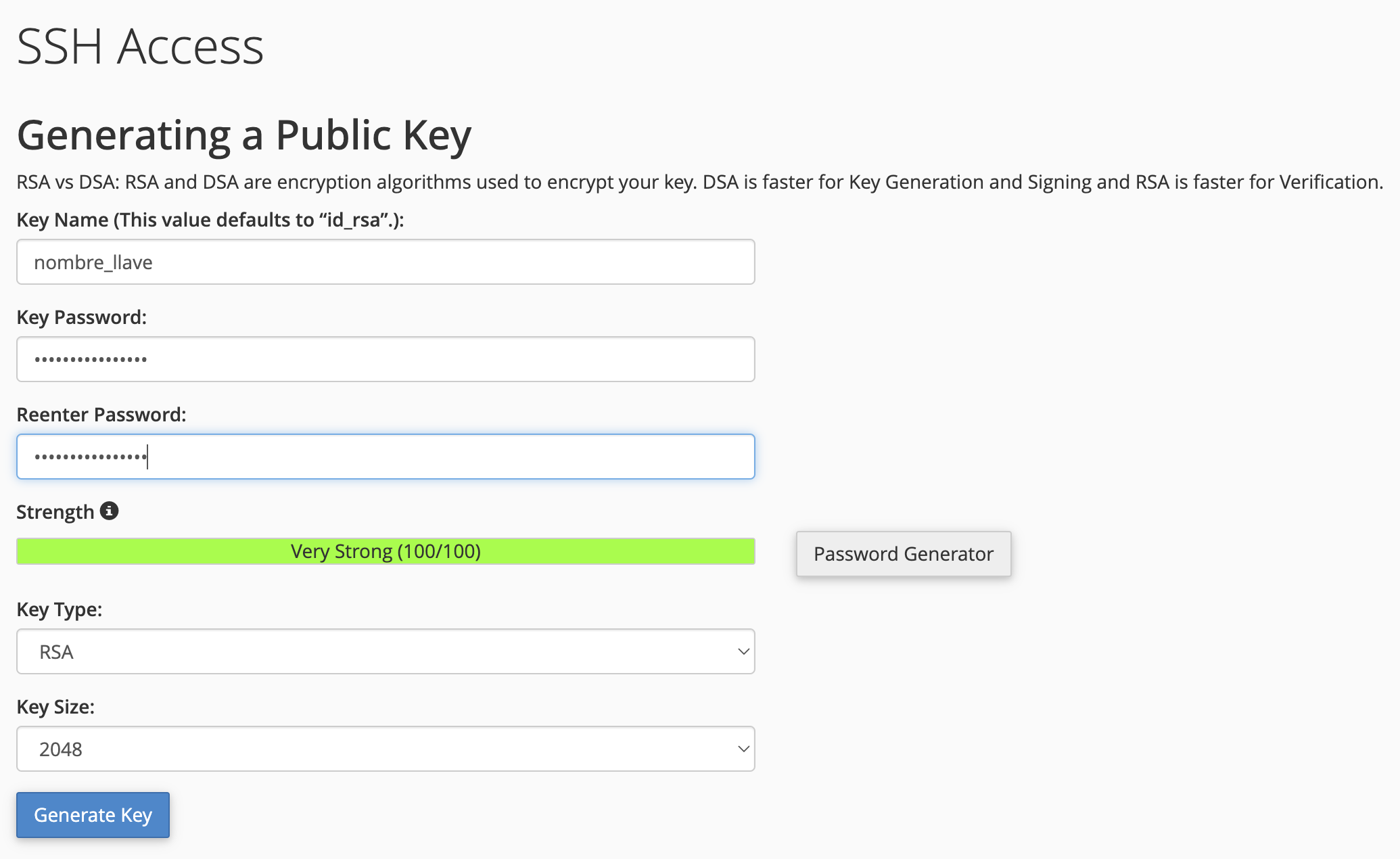Screen dimensions: 1400x859
Task: Click the Strength label text
Action: [x=55, y=512]
